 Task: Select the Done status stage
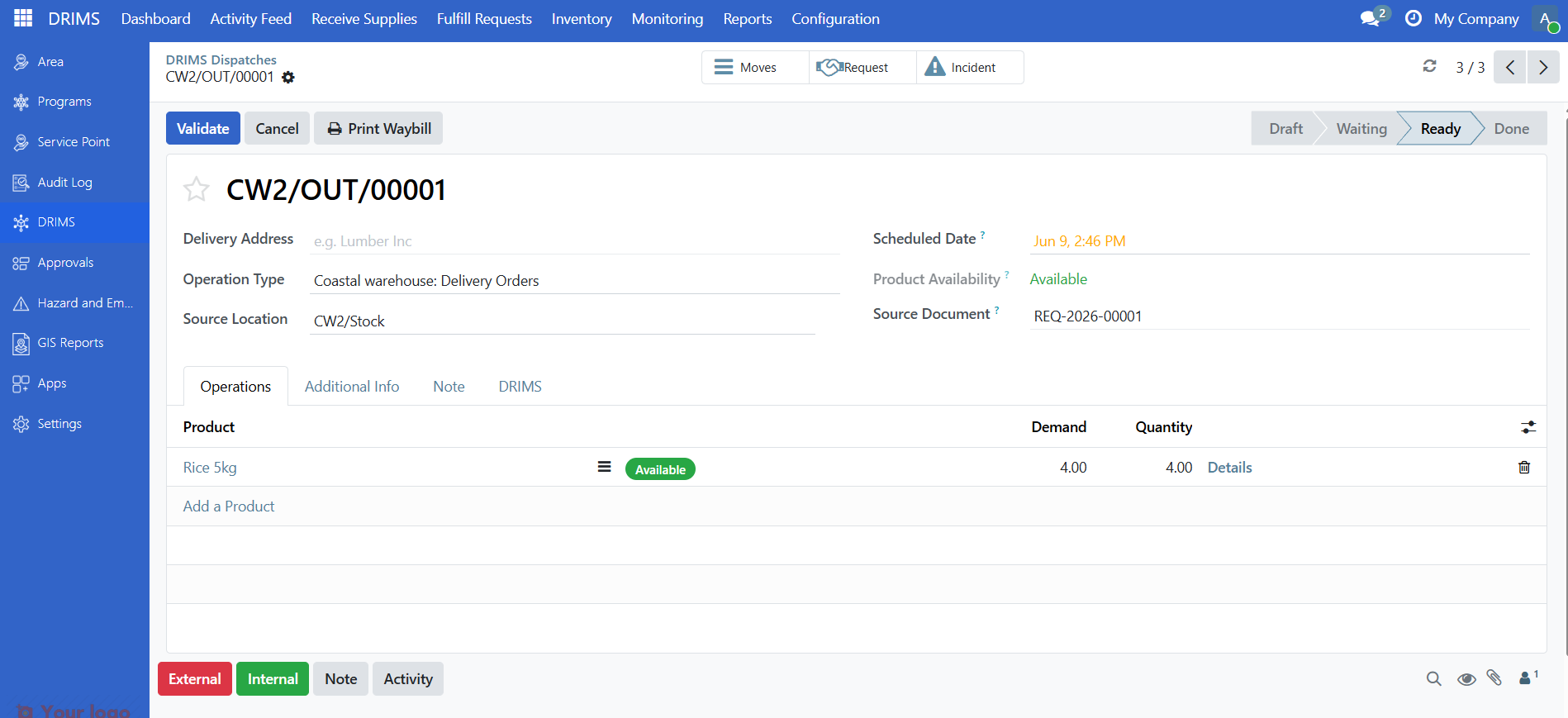point(1511,128)
